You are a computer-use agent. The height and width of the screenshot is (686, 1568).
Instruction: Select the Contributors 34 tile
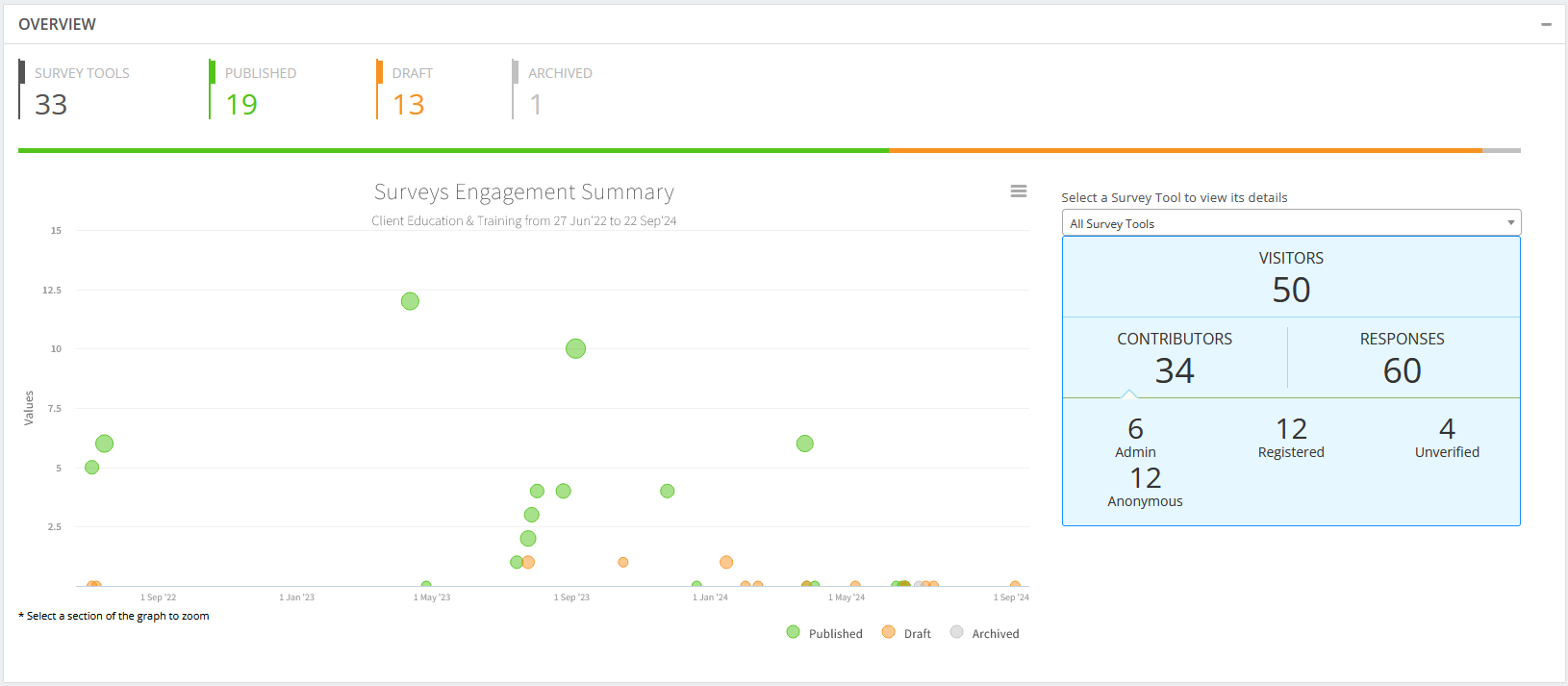[x=1175, y=358]
